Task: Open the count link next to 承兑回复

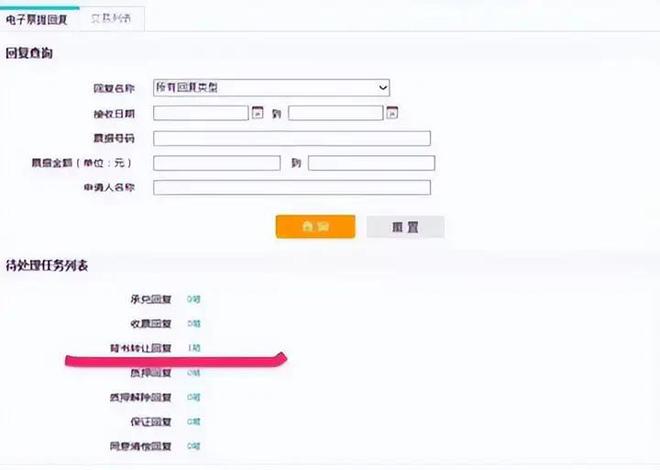Action: tap(194, 299)
